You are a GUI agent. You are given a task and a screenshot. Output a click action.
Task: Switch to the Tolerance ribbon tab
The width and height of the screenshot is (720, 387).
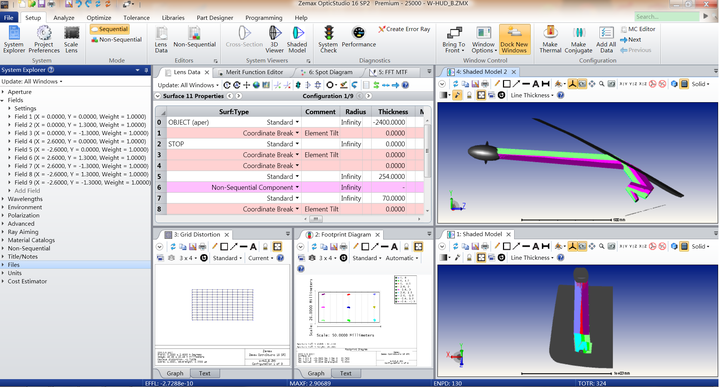pos(136,17)
